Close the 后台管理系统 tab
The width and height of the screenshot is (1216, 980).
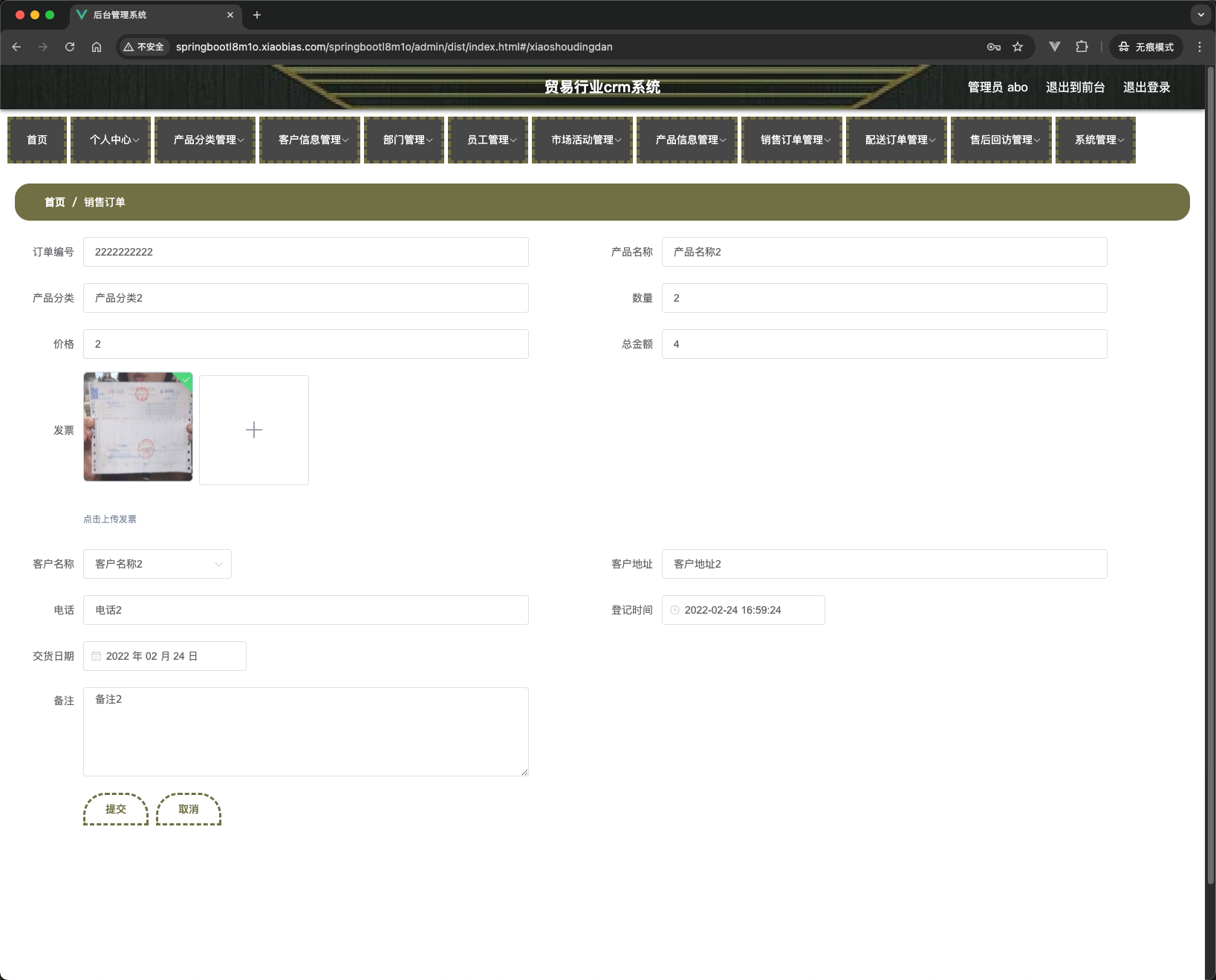230,15
